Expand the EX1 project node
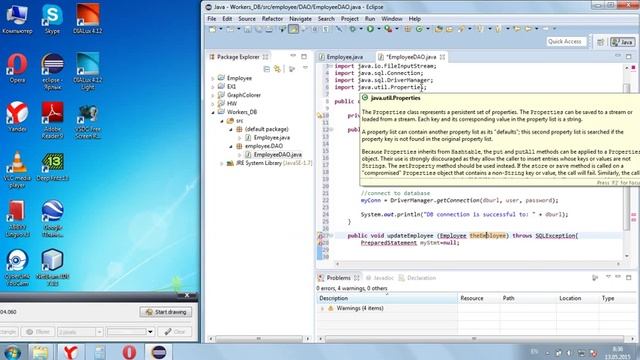The width and height of the screenshot is (640, 360). (x=213, y=87)
